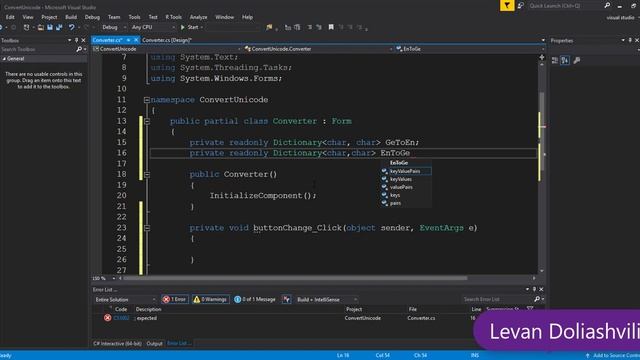
Task: Click the yellow notifications filter flag icon
Action: point(507,5)
